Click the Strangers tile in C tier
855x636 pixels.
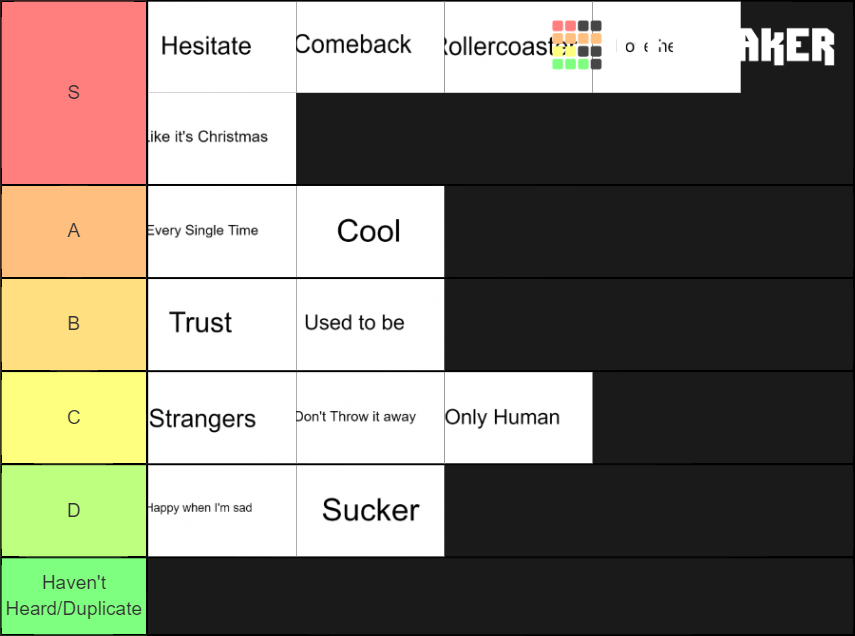pos(222,418)
